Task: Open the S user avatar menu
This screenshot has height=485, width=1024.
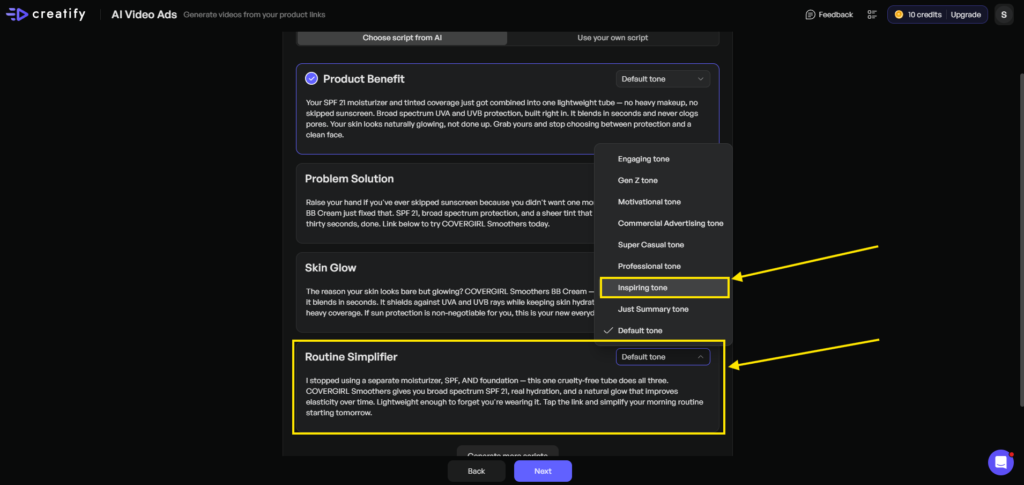Action: (x=1002, y=15)
